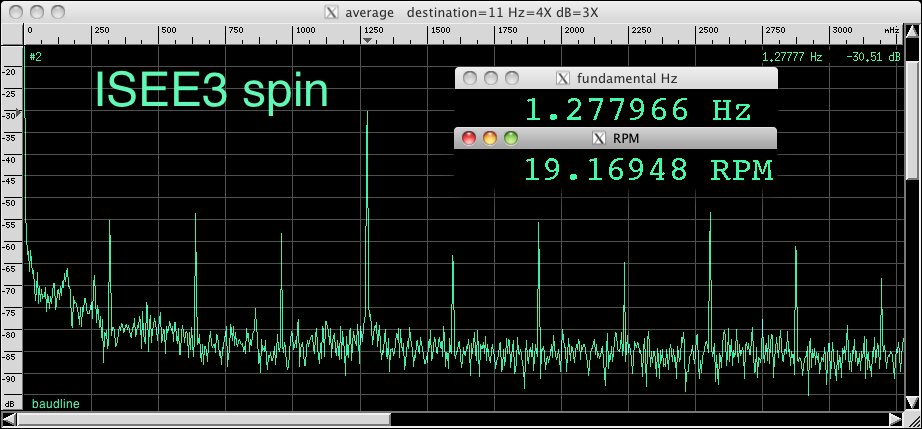This screenshot has width=922, height=429.
Task: Click the horizontal scrollbar right arrow
Action: pos(896,419)
